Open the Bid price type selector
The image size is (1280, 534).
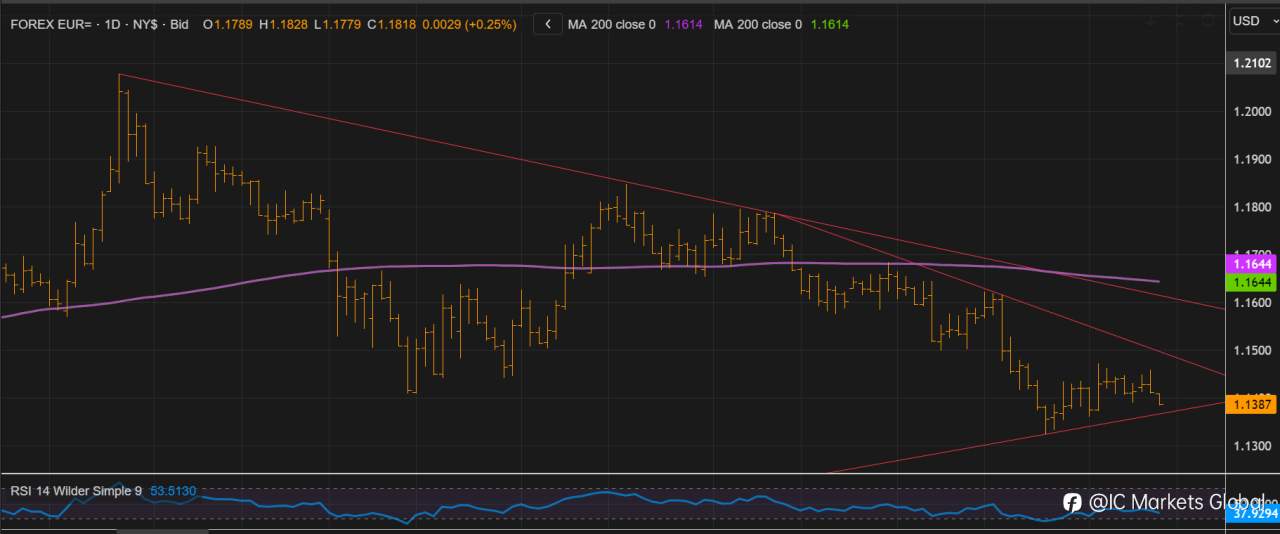tap(179, 24)
